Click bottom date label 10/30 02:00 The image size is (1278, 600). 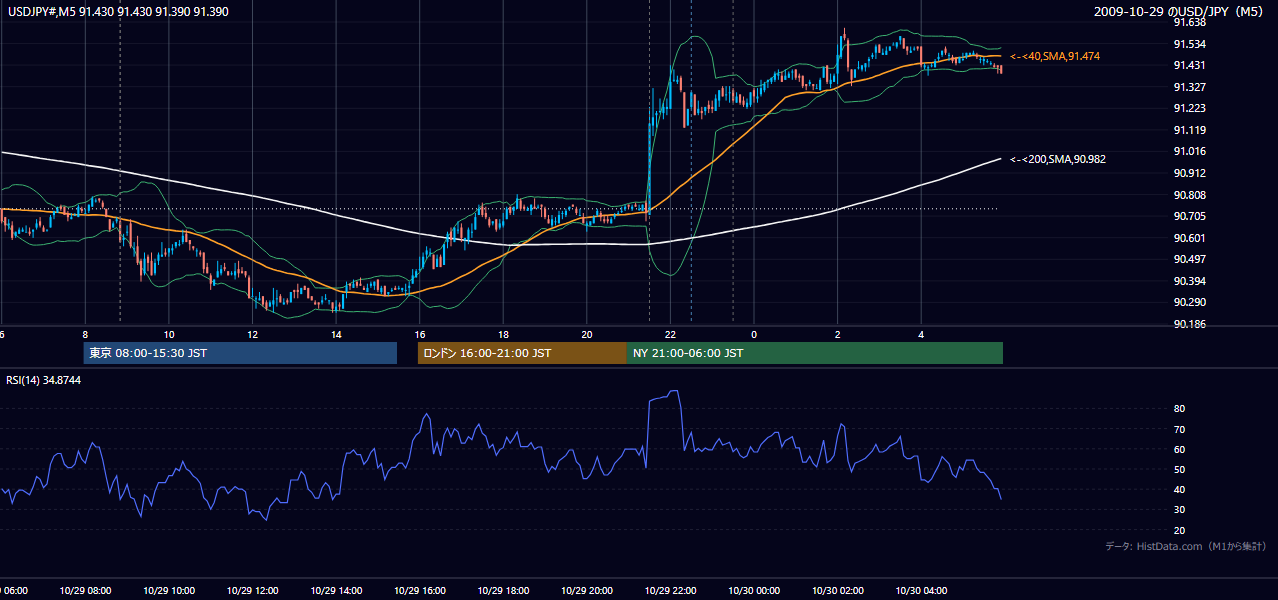838,591
